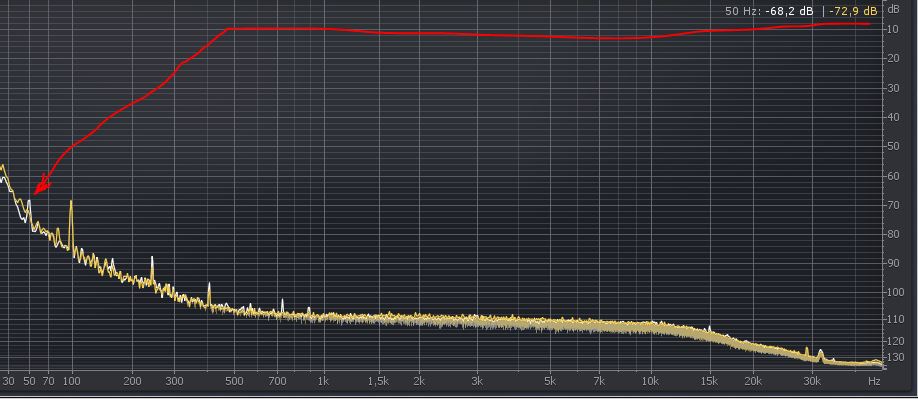Click the 60 label on dB scale
The height and width of the screenshot is (399, 918).
893,176
